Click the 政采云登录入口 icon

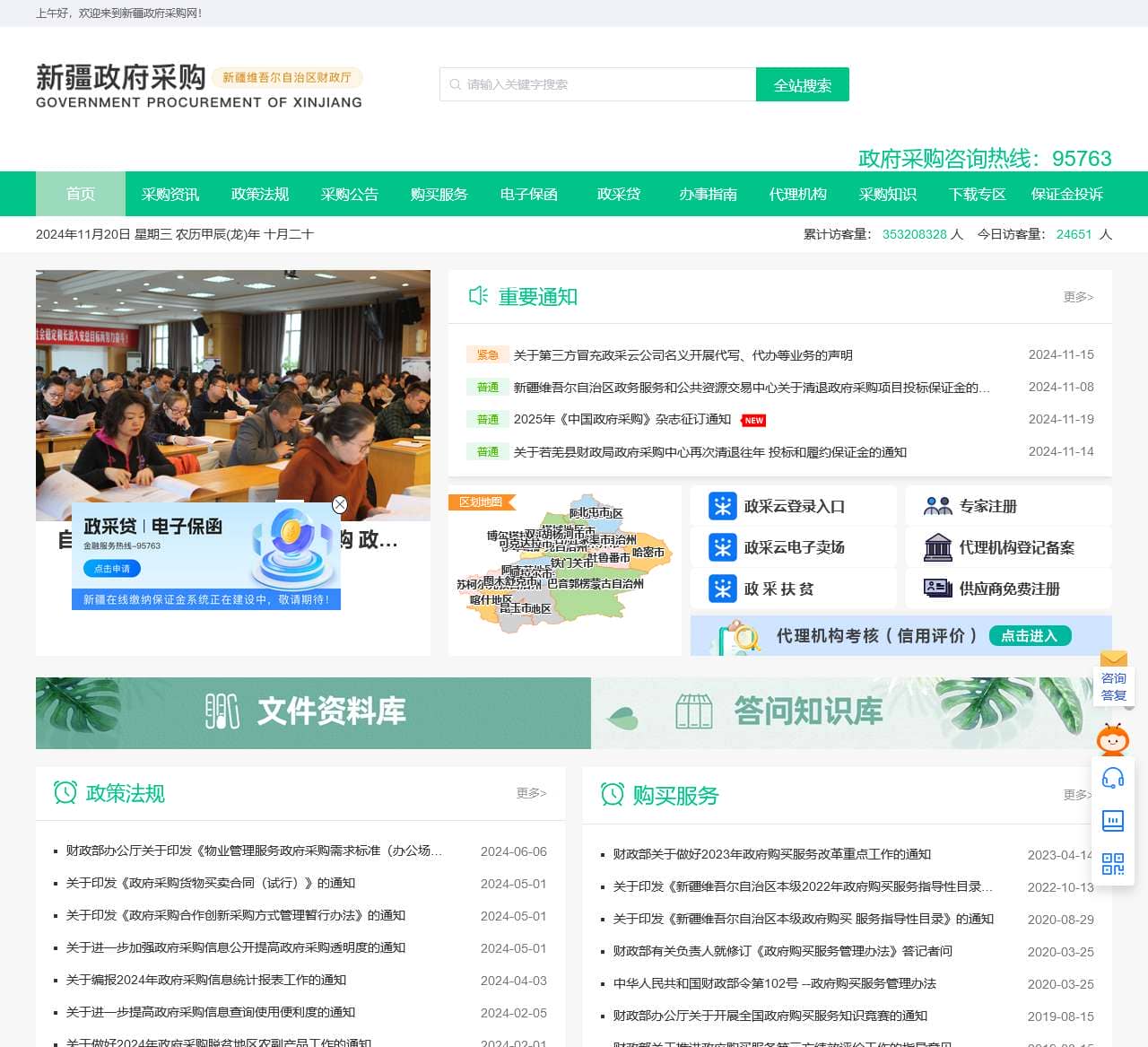[x=722, y=506]
